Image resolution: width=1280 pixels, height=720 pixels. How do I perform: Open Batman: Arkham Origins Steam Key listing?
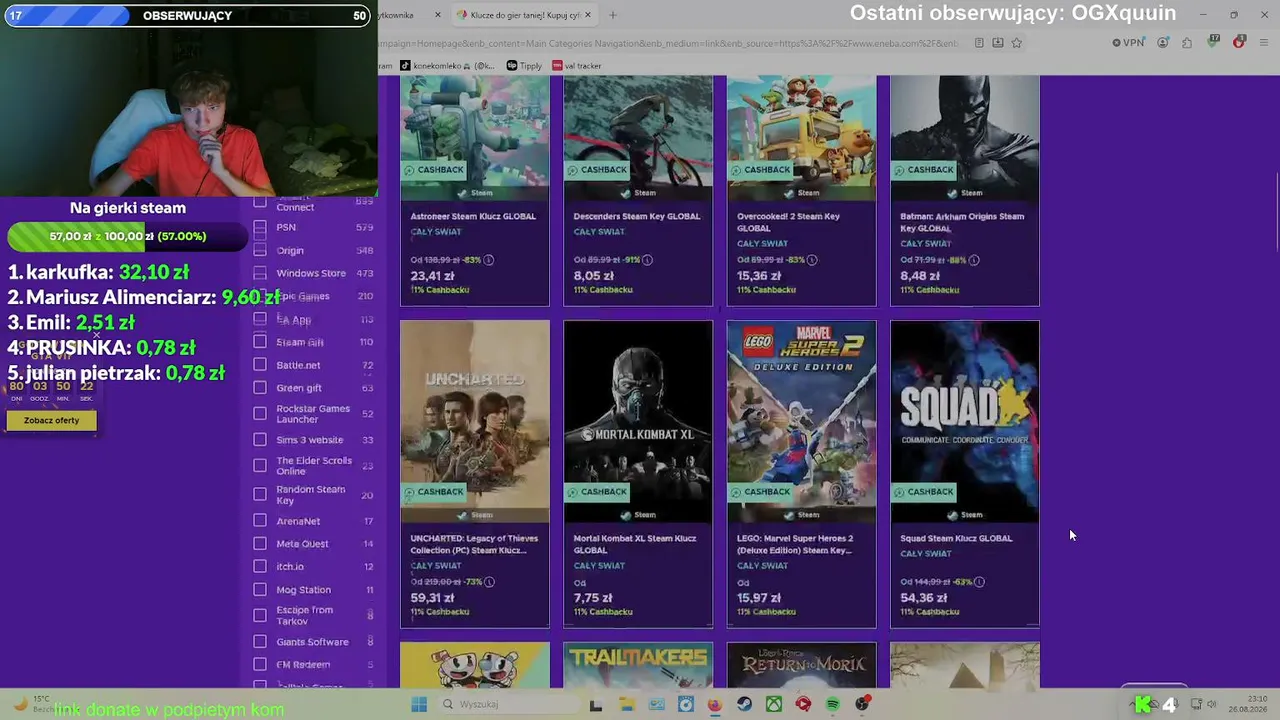pyautogui.click(x=962, y=222)
